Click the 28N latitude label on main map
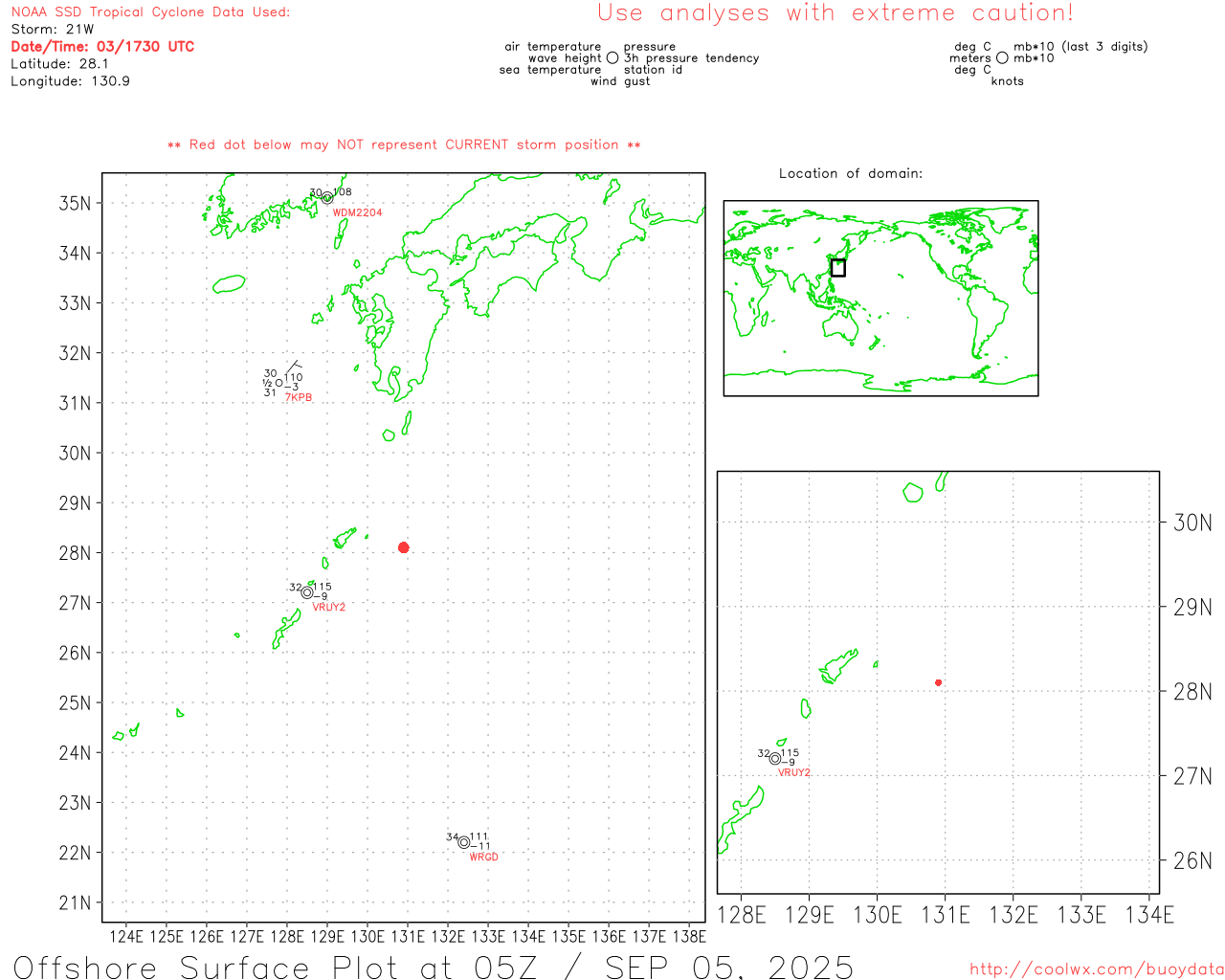1225x980 pixels. [75, 553]
